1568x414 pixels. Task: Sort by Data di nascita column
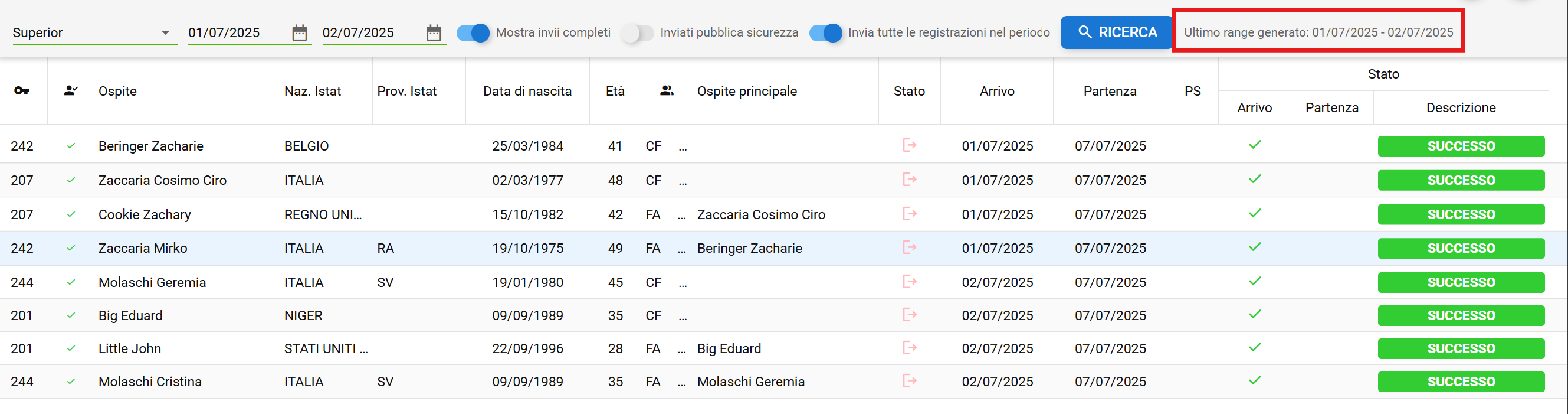pos(527,92)
